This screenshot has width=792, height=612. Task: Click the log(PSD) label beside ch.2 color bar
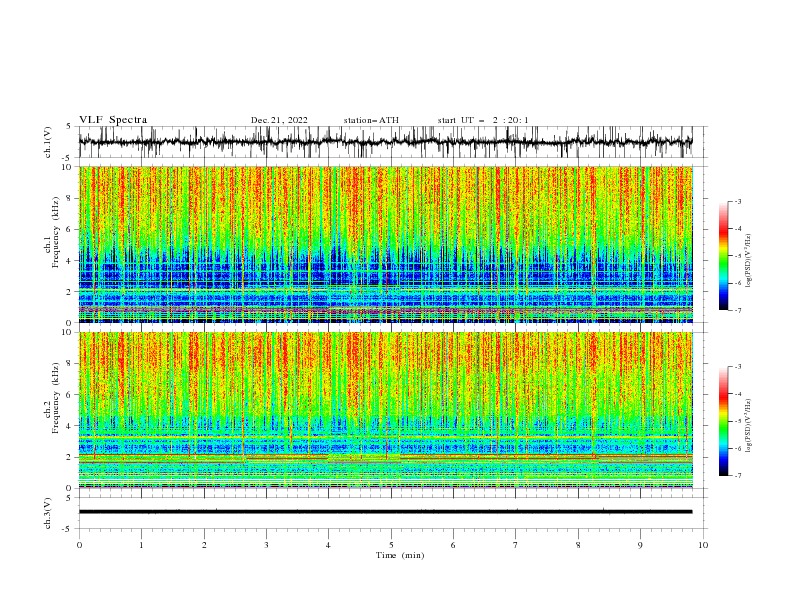pos(748,425)
